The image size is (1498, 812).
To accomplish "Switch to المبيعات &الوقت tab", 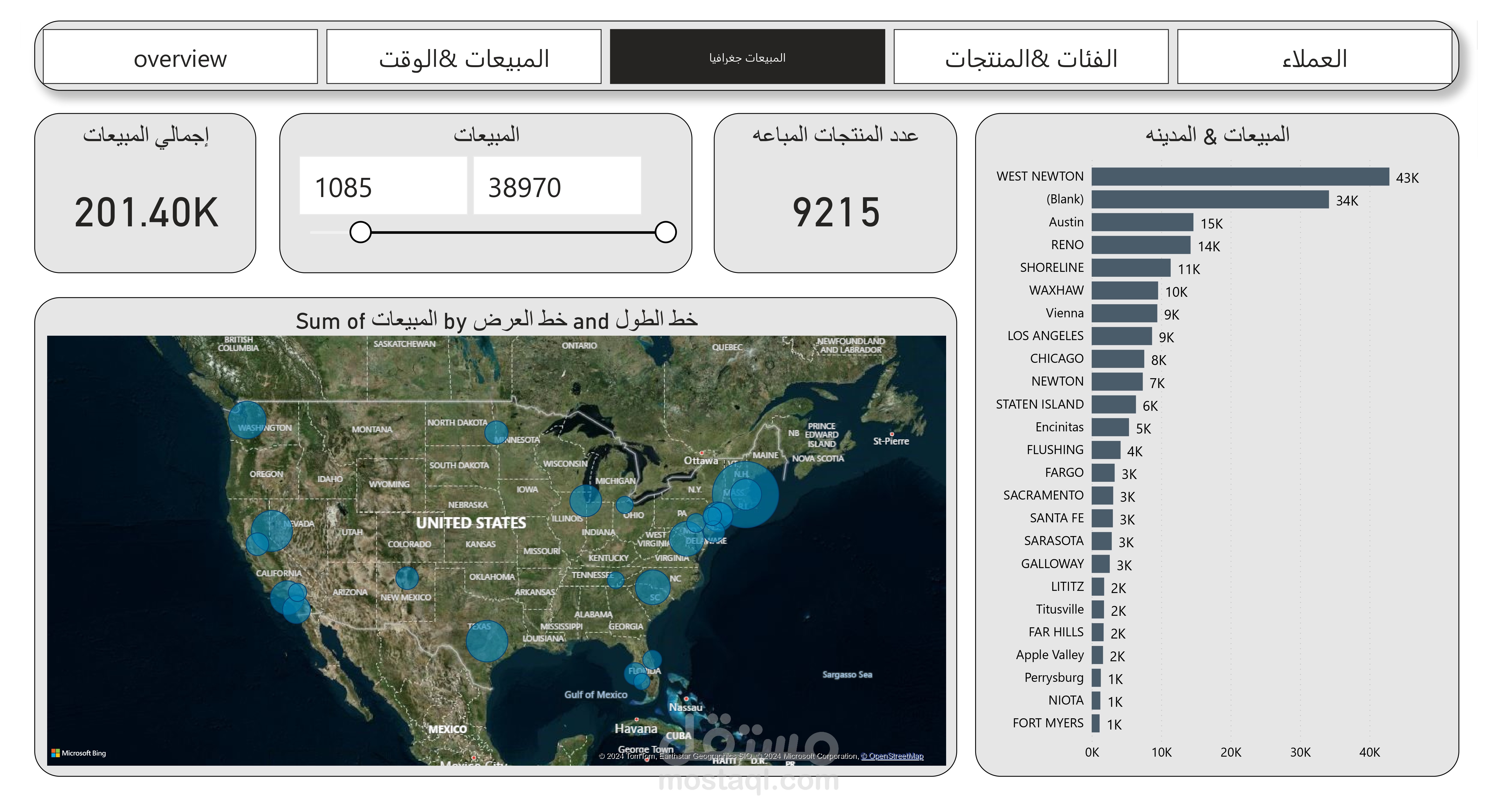I will [464, 57].
